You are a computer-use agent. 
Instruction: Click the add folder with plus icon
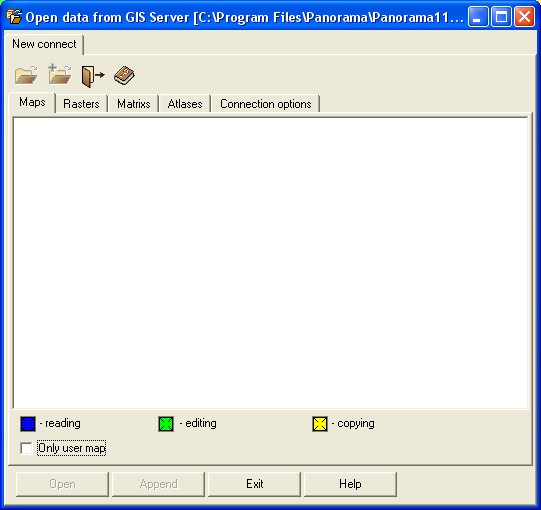pos(60,74)
